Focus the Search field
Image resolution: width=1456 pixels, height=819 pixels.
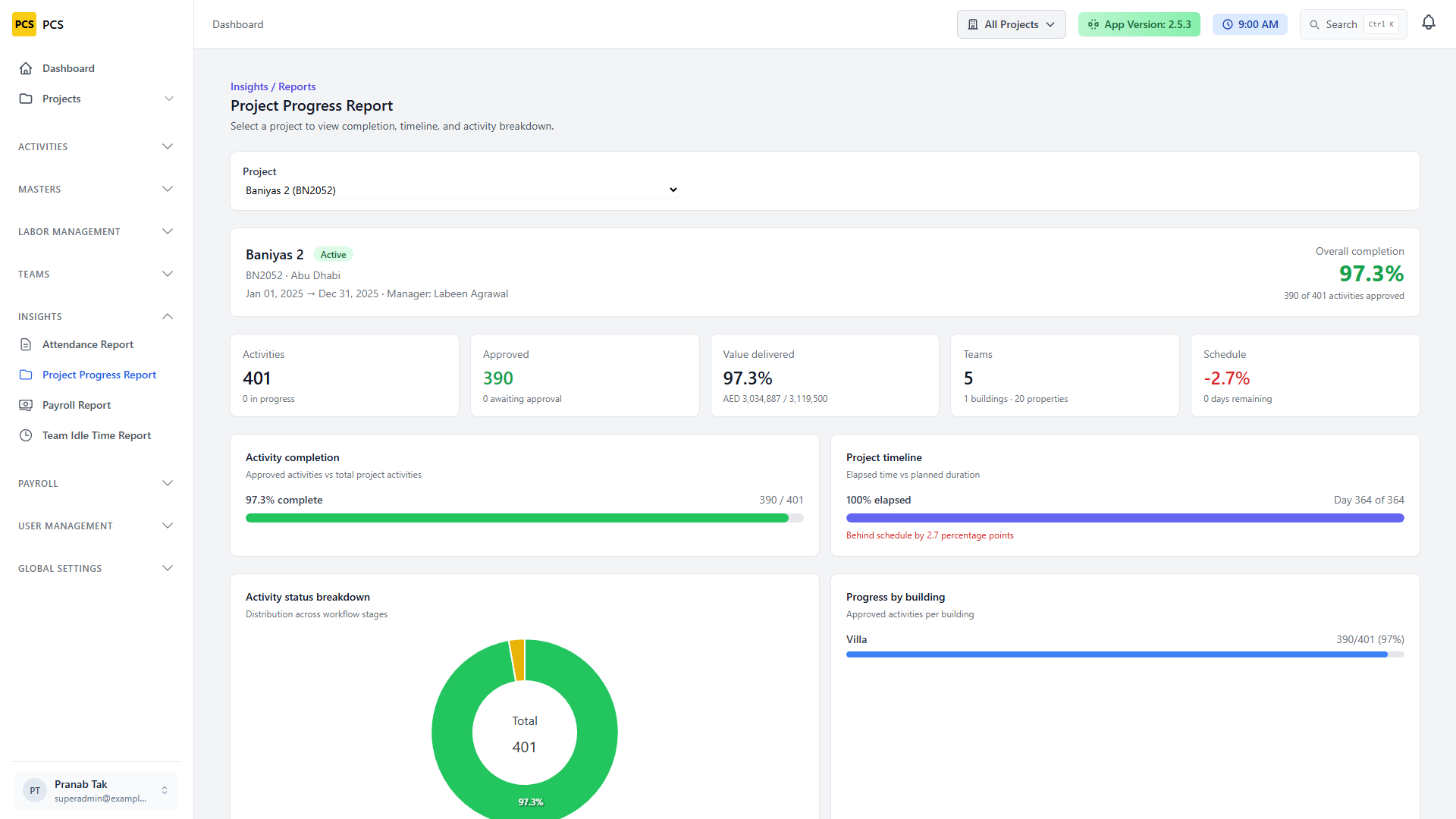[x=1354, y=24]
